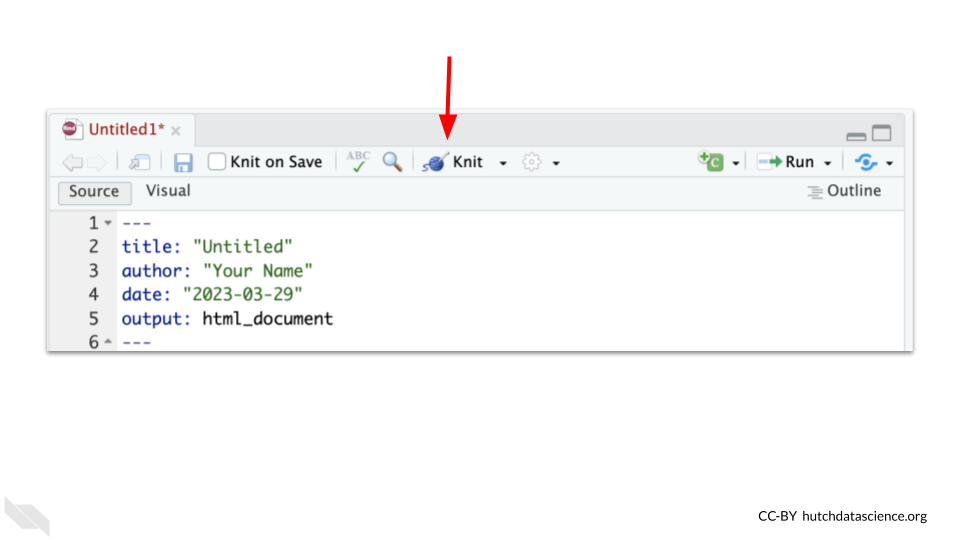This screenshot has width=960, height=540.
Task: Switch to the Source editor mode
Action: click(94, 192)
